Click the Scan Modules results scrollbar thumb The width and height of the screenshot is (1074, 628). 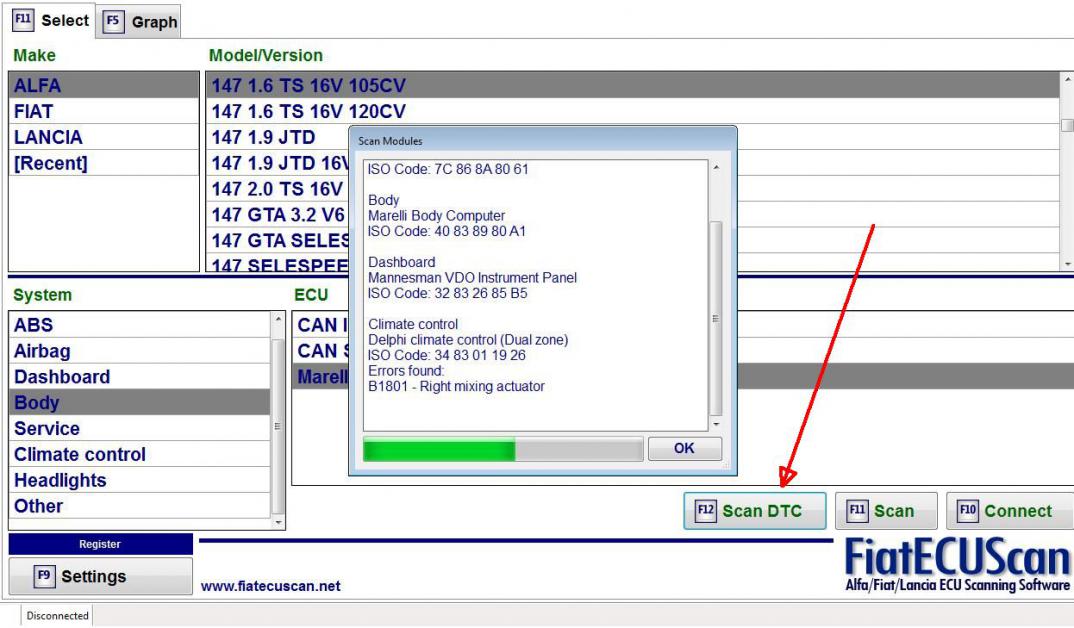tap(716, 318)
